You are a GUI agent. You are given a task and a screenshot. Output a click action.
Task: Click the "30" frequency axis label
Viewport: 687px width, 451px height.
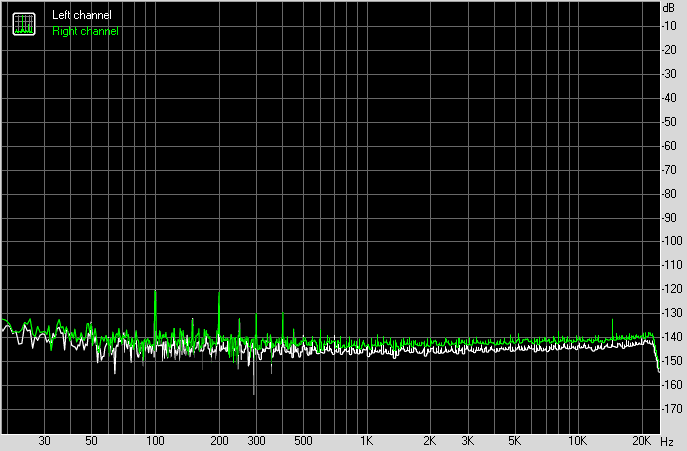click(x=44, y=441)
